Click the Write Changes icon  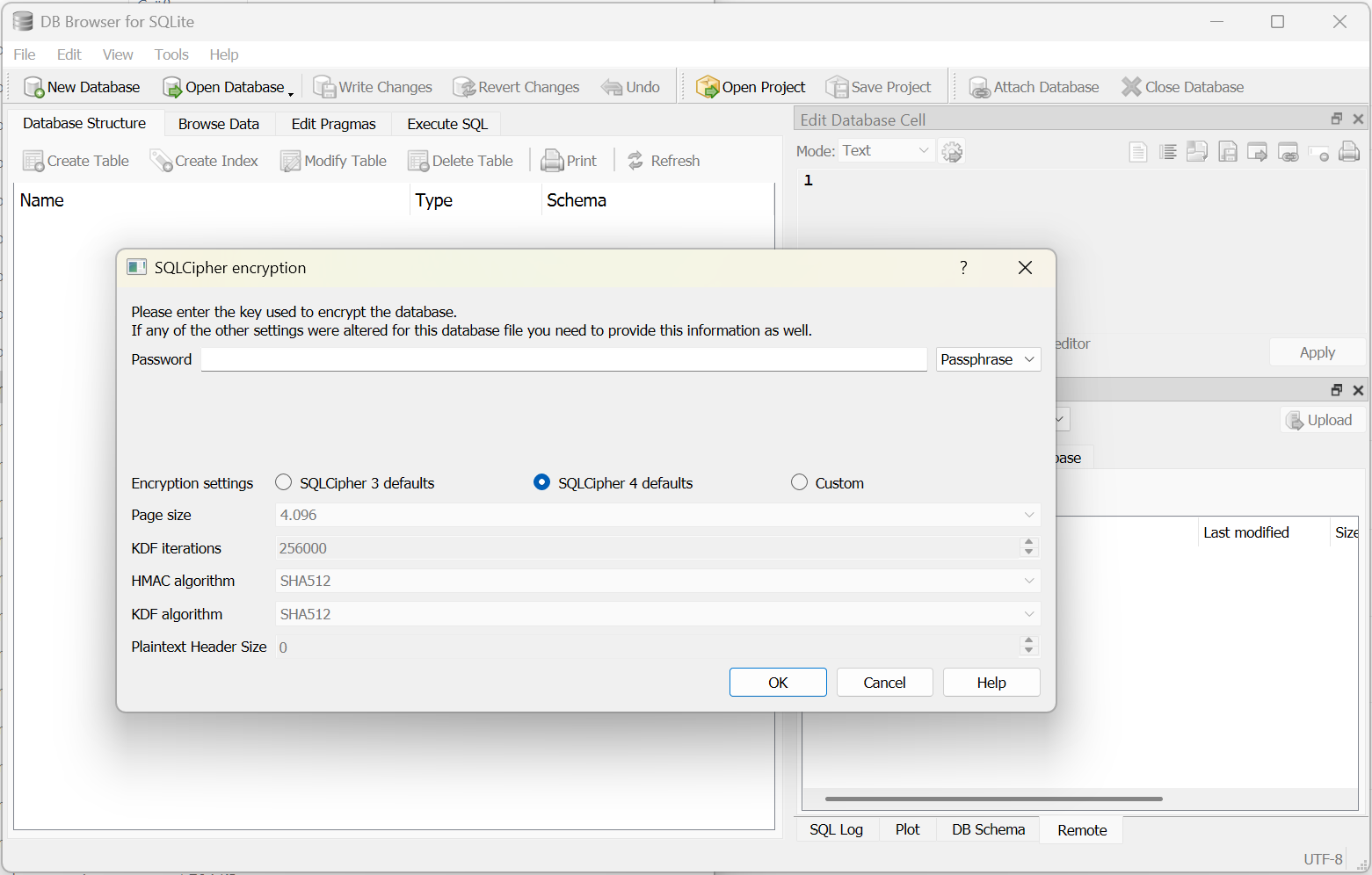(x=324, y=87)
